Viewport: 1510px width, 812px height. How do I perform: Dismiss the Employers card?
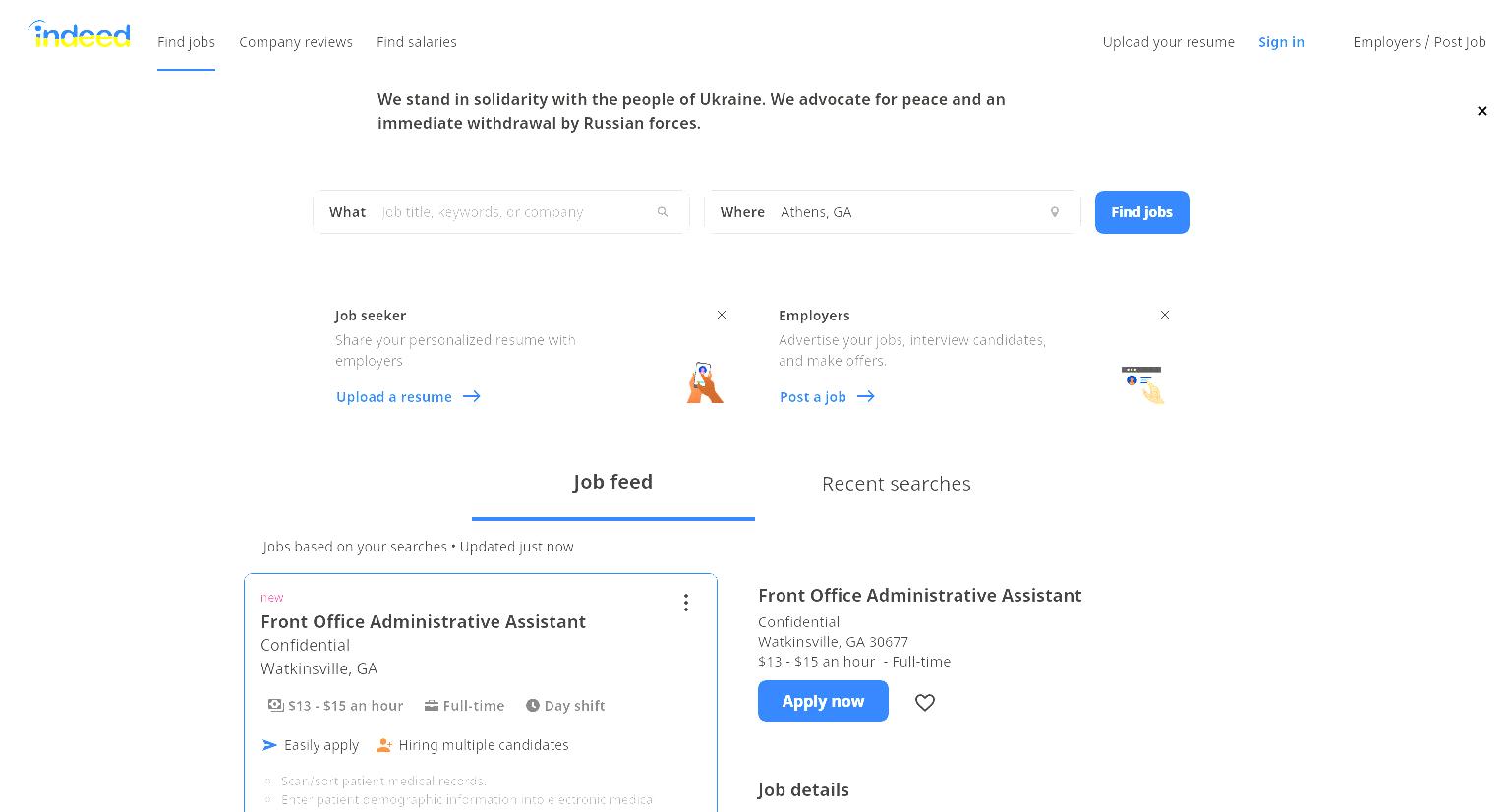pos(1165,315)
